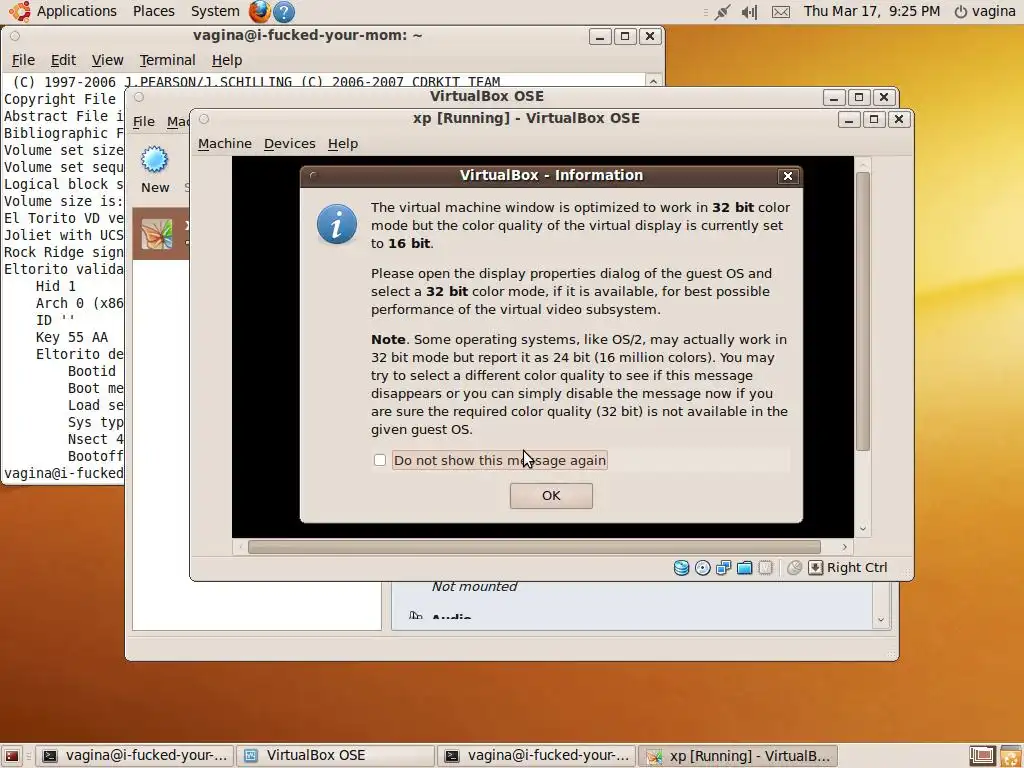Click Show Desktop icon in bottom panel
This screenshot has height=768, width=1024.
(x=12, y=756)
